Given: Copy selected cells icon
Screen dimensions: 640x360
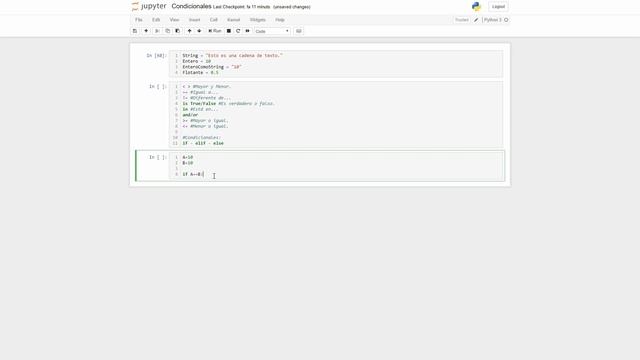Looking at the screenshot, I should click(167, 31).
